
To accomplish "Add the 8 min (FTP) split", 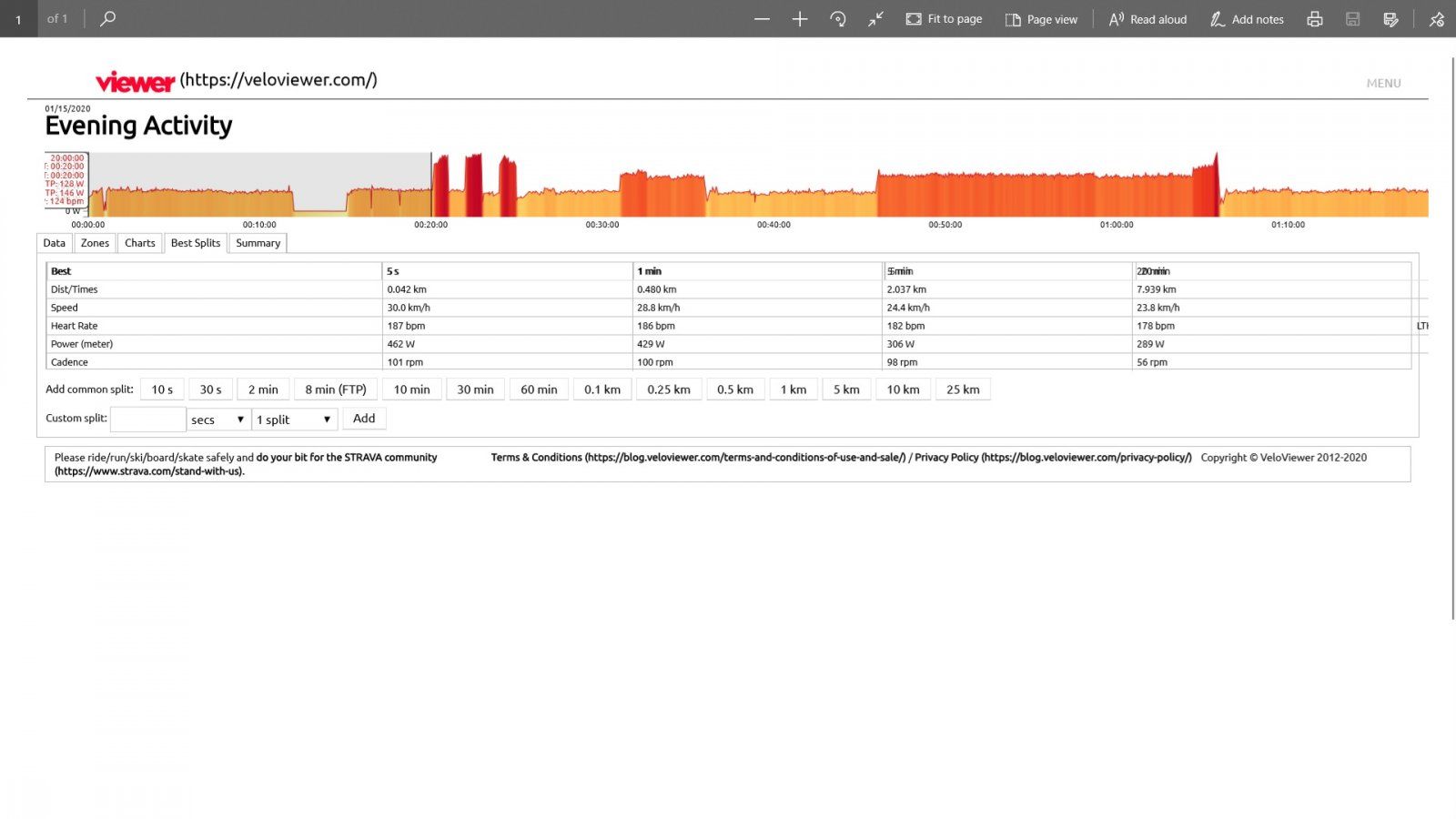I will (336, 389).
